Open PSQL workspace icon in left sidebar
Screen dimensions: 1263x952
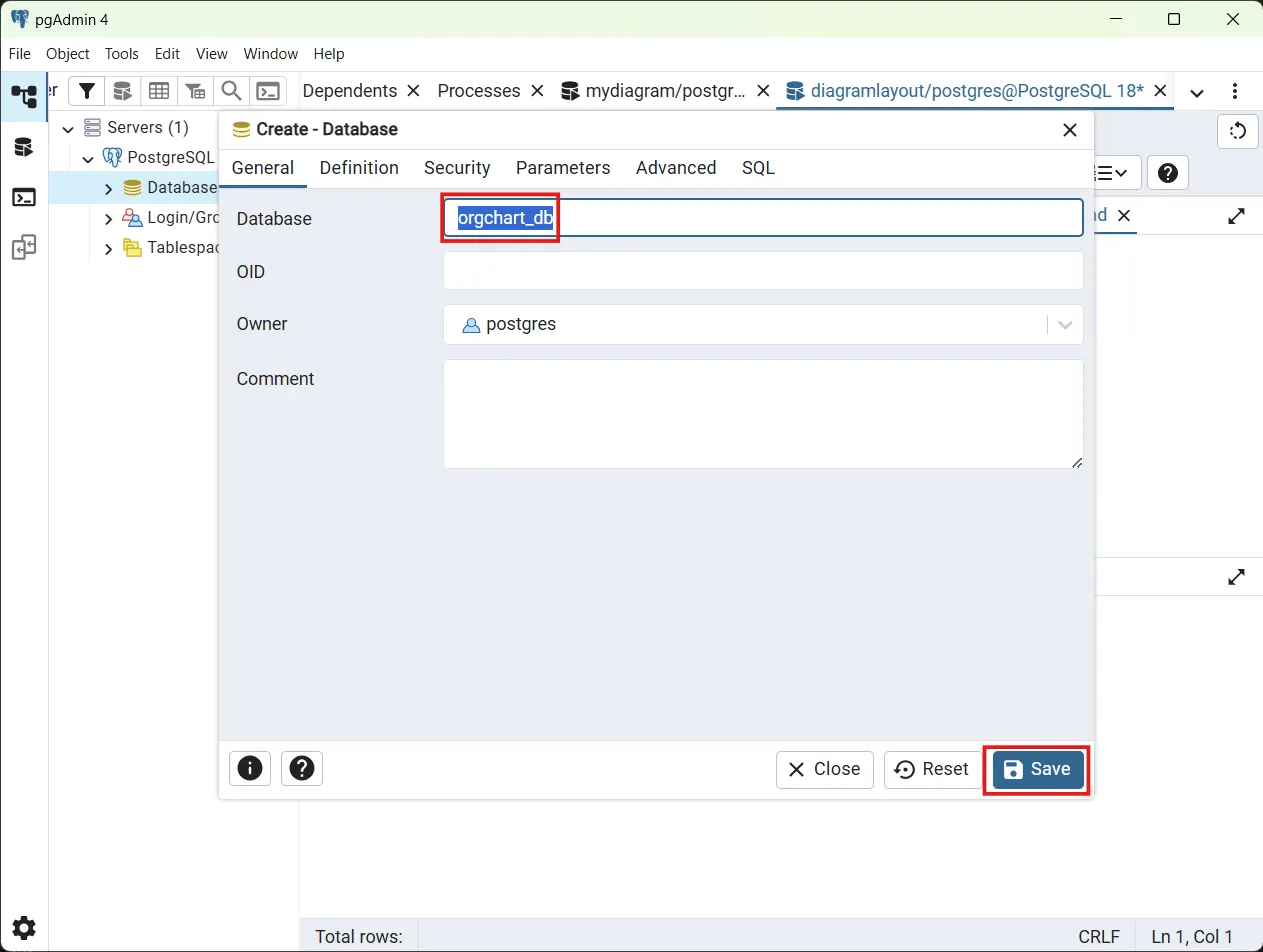[x=24, y=197]
